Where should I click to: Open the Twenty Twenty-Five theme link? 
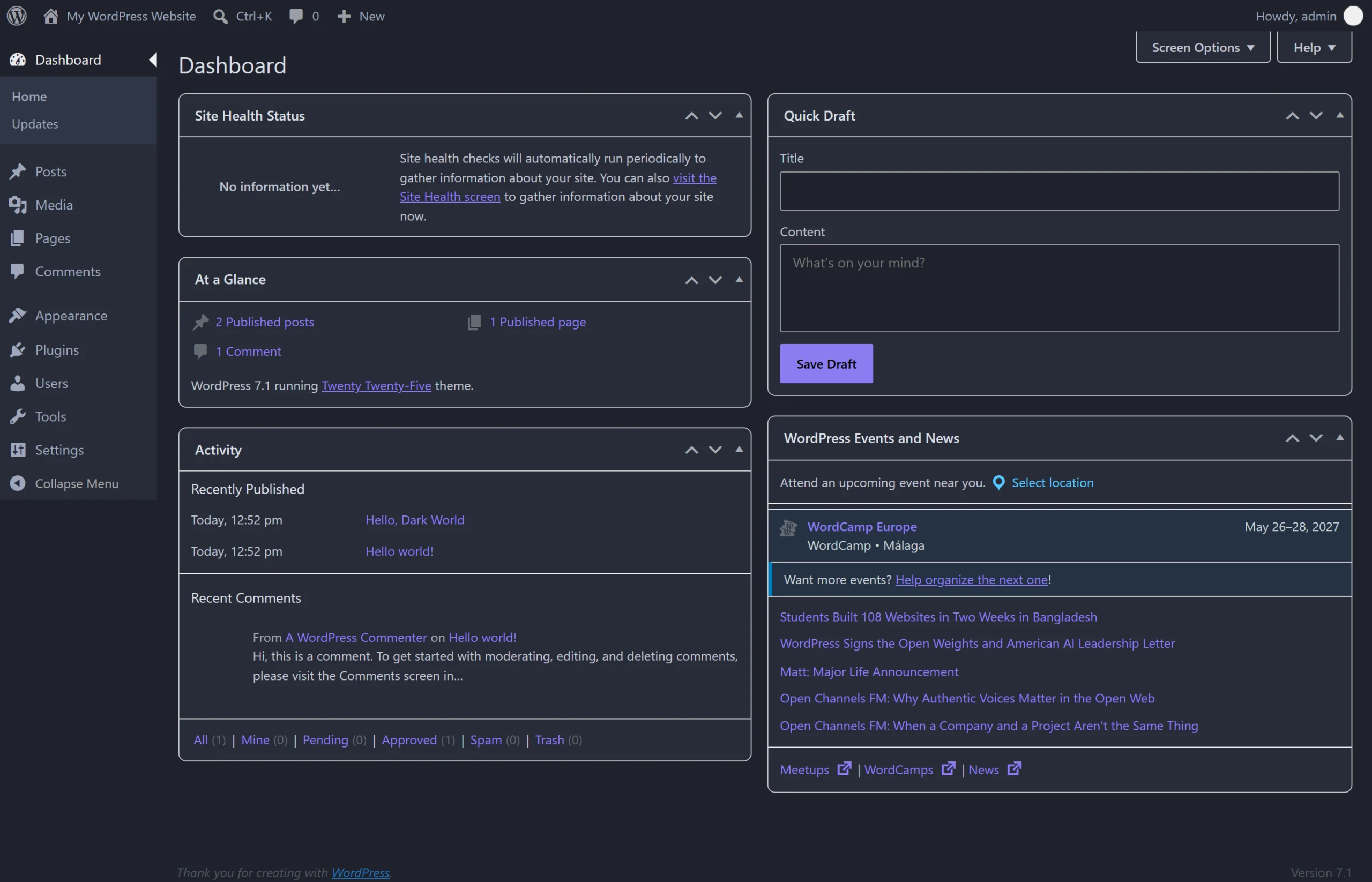(x=376, y=385)
